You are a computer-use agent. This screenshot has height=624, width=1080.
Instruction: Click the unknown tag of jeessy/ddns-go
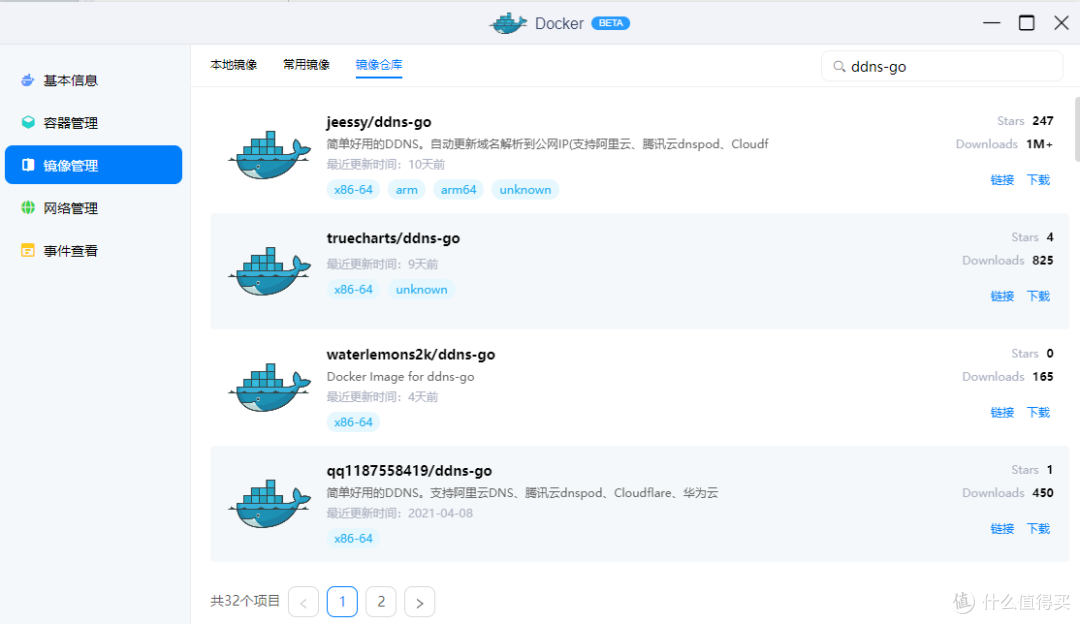click(526, 189)
